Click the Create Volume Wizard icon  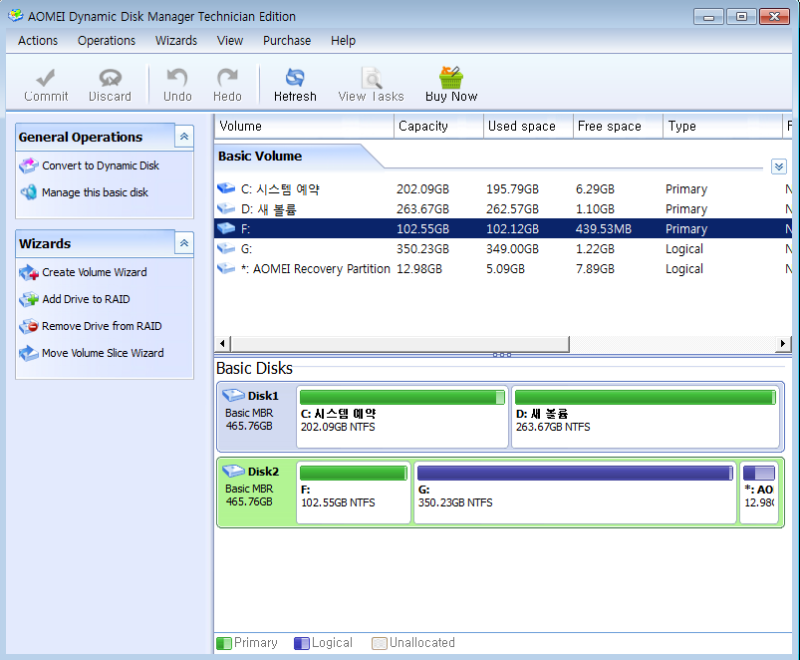tap(29, 272)
